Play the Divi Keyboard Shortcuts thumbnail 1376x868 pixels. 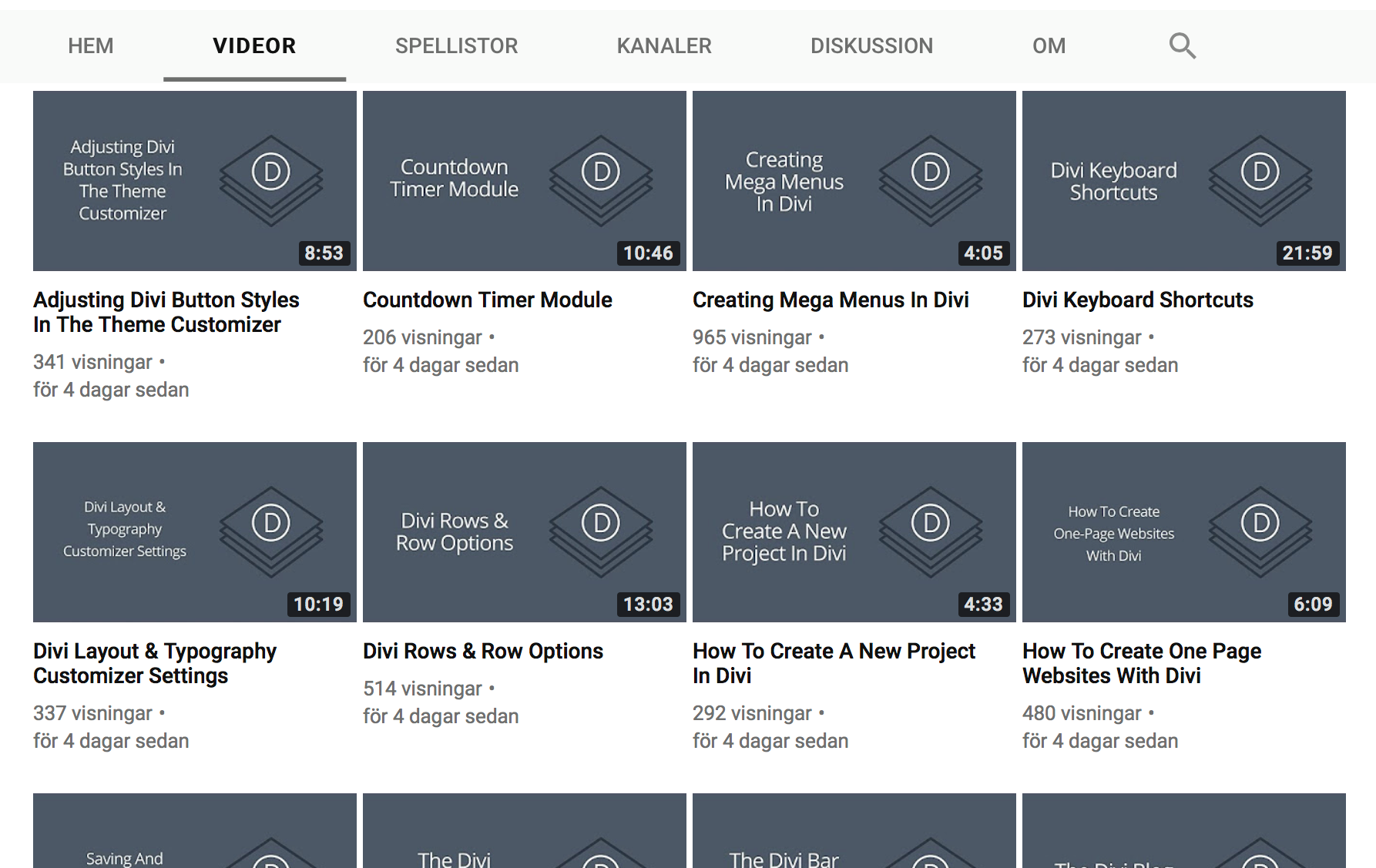(x=1184, y=181)
